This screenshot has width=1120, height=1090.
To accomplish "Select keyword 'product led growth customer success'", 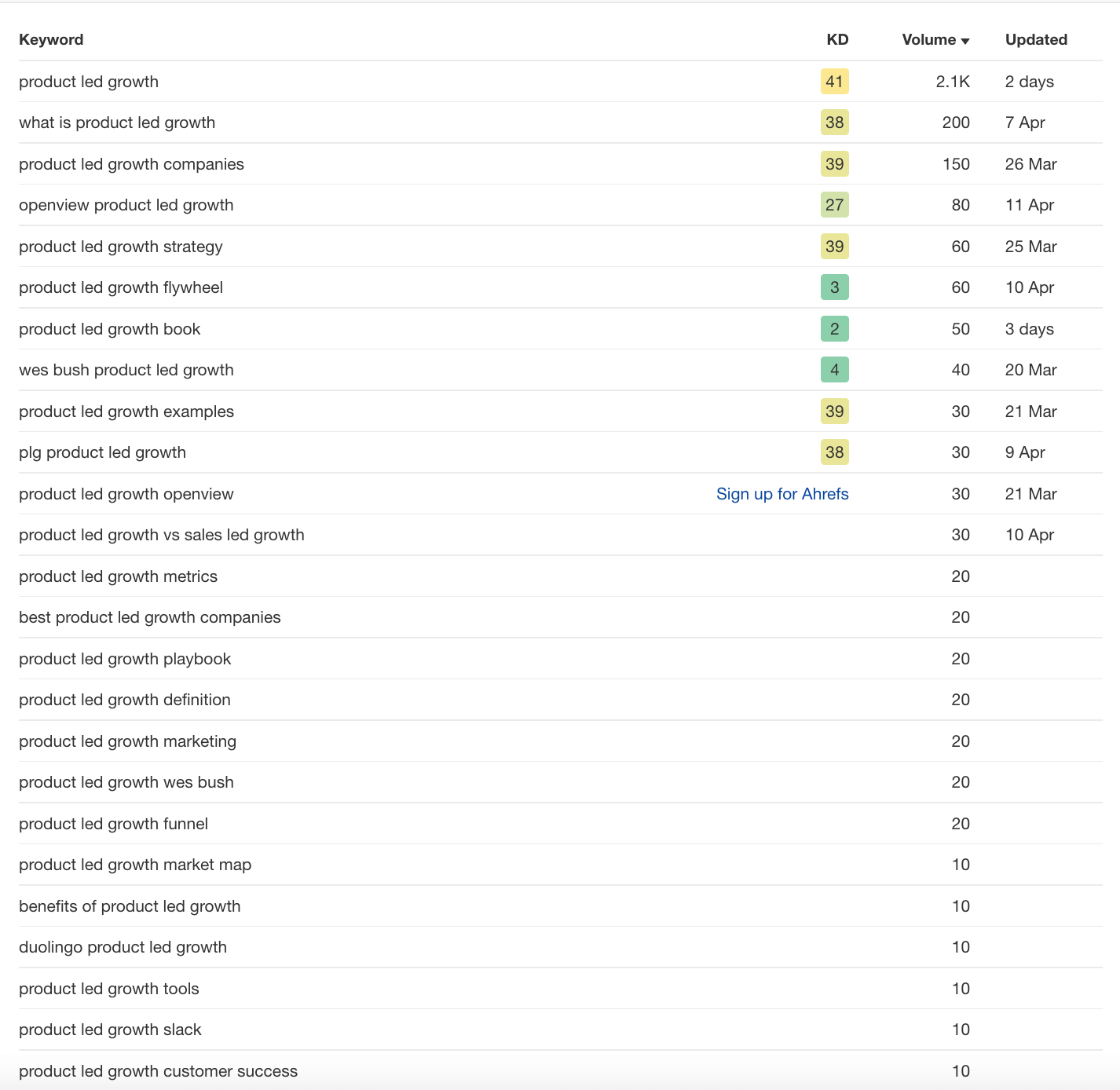I will tap(159, 1071).
